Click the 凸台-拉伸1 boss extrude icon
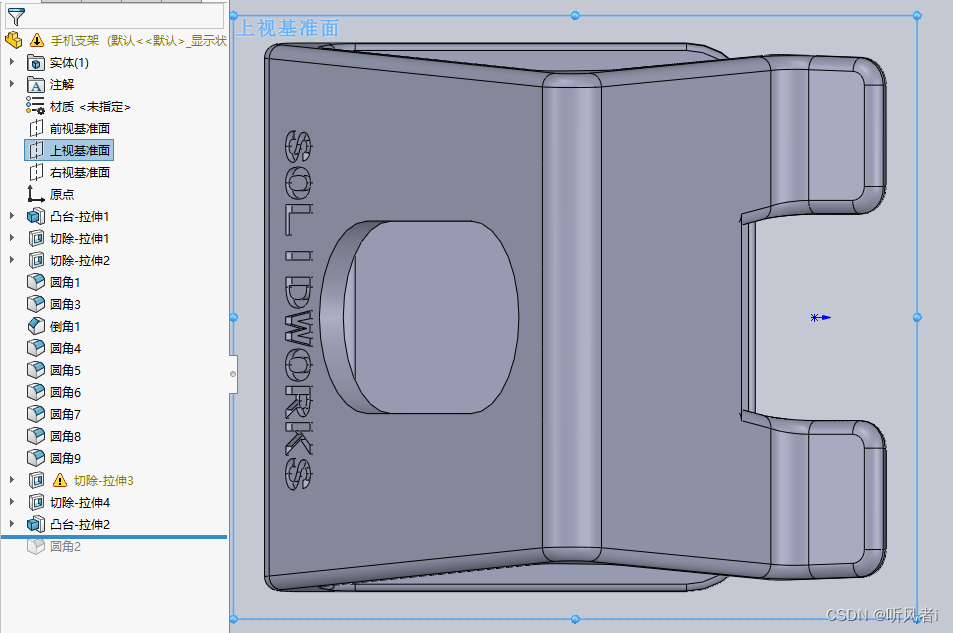This screenshot has width=953, height=633. (36, 216)
